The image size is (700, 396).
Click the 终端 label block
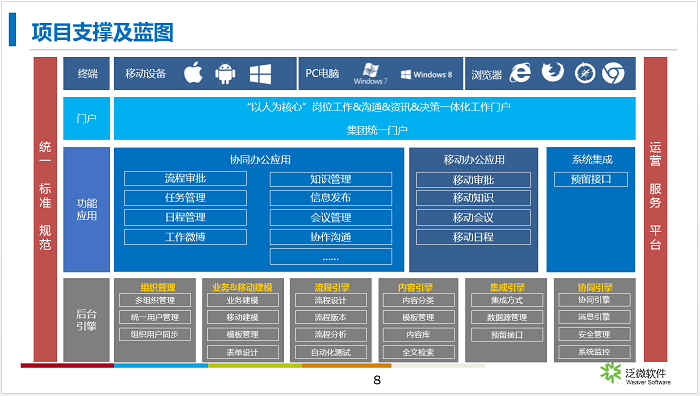(86, 74)
